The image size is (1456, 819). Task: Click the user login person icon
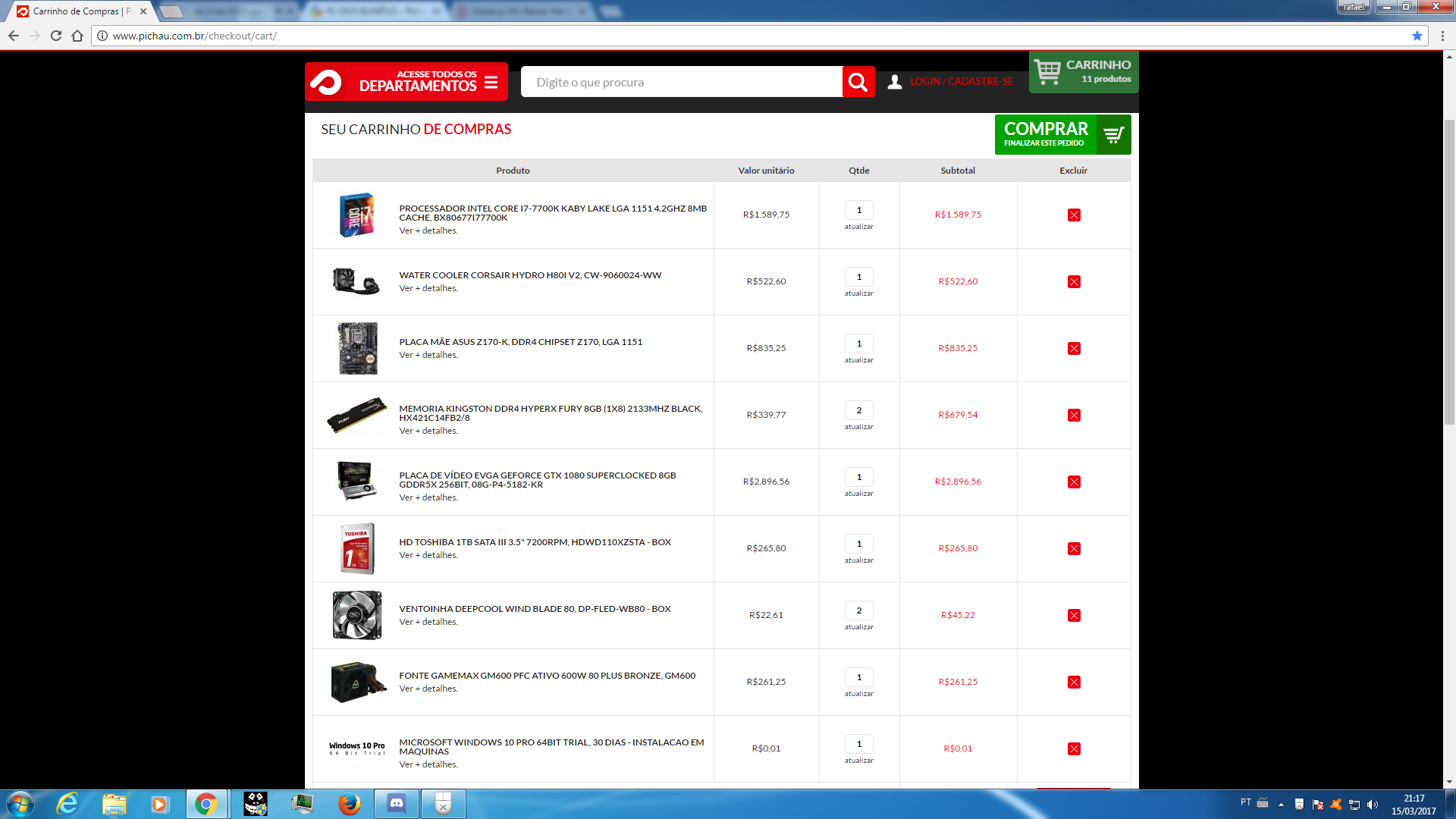pyautogui.click(x=895, y=82)
